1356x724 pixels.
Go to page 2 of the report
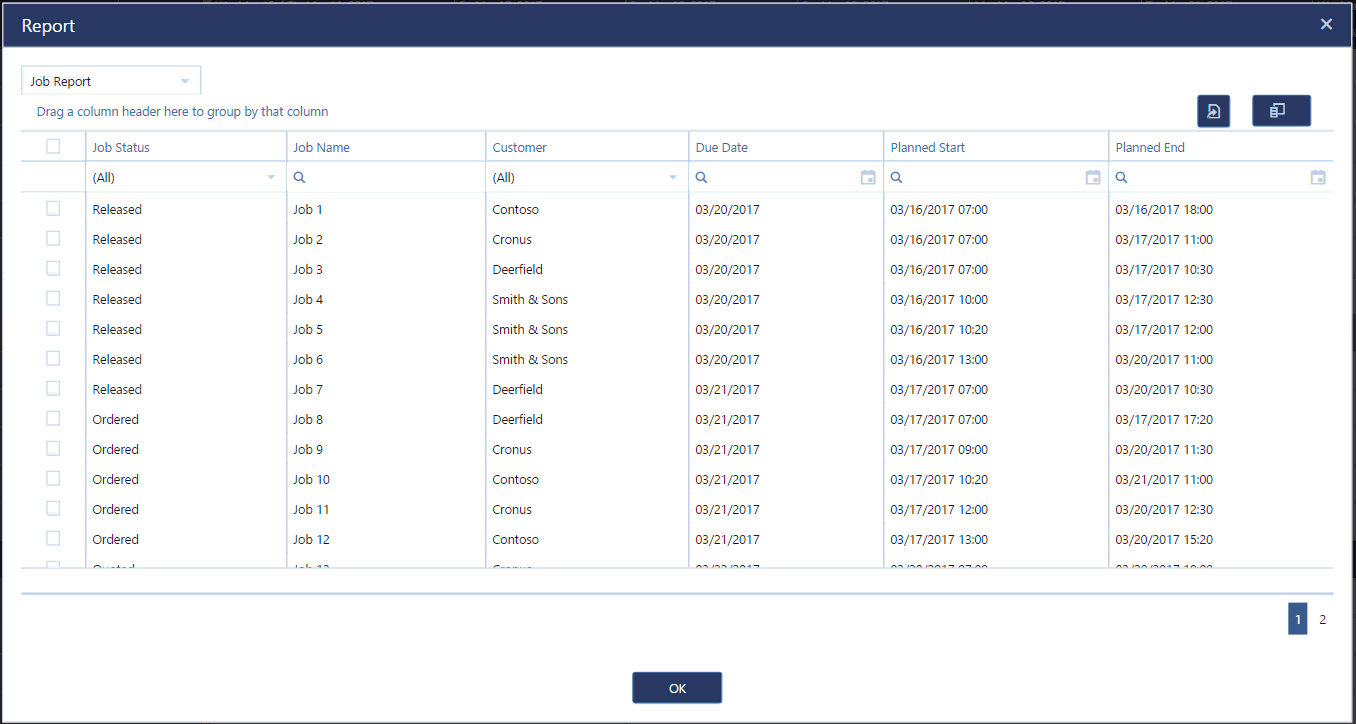click(x=1322, y=620)
